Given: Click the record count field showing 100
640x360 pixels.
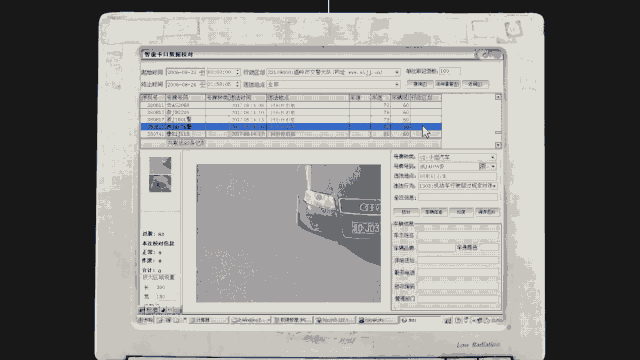Looking at the screenshot, I should pos(449,71).
